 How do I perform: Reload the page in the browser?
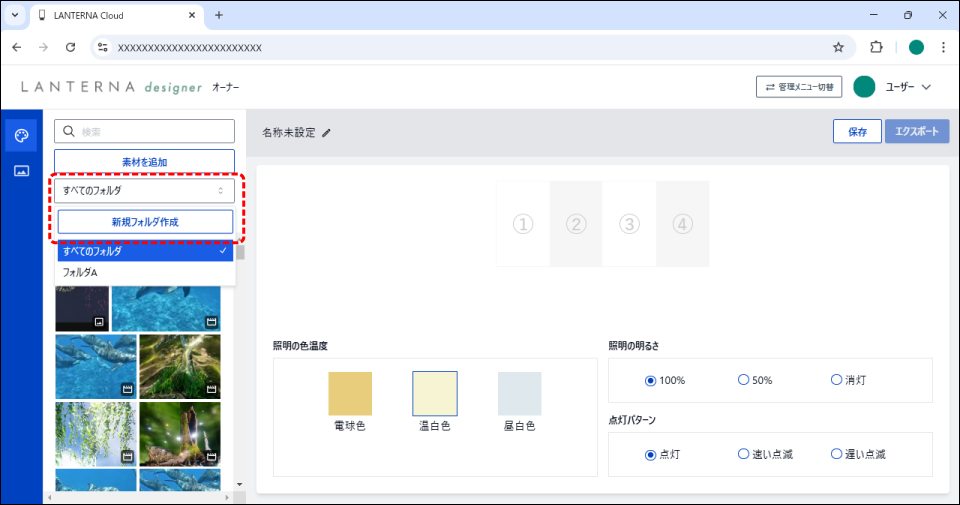coord(70,47)
